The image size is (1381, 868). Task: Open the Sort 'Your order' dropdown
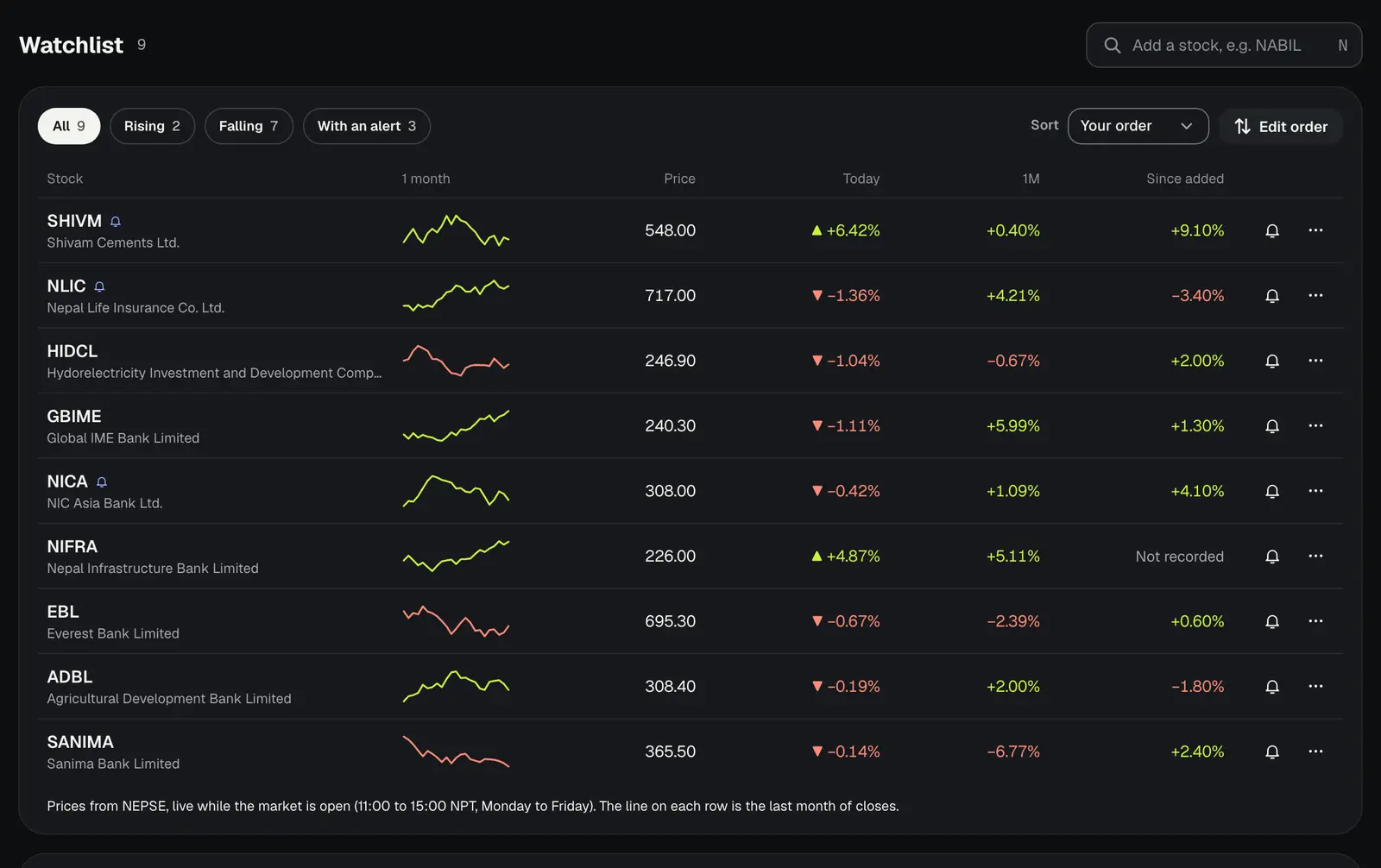[1138, 126]
